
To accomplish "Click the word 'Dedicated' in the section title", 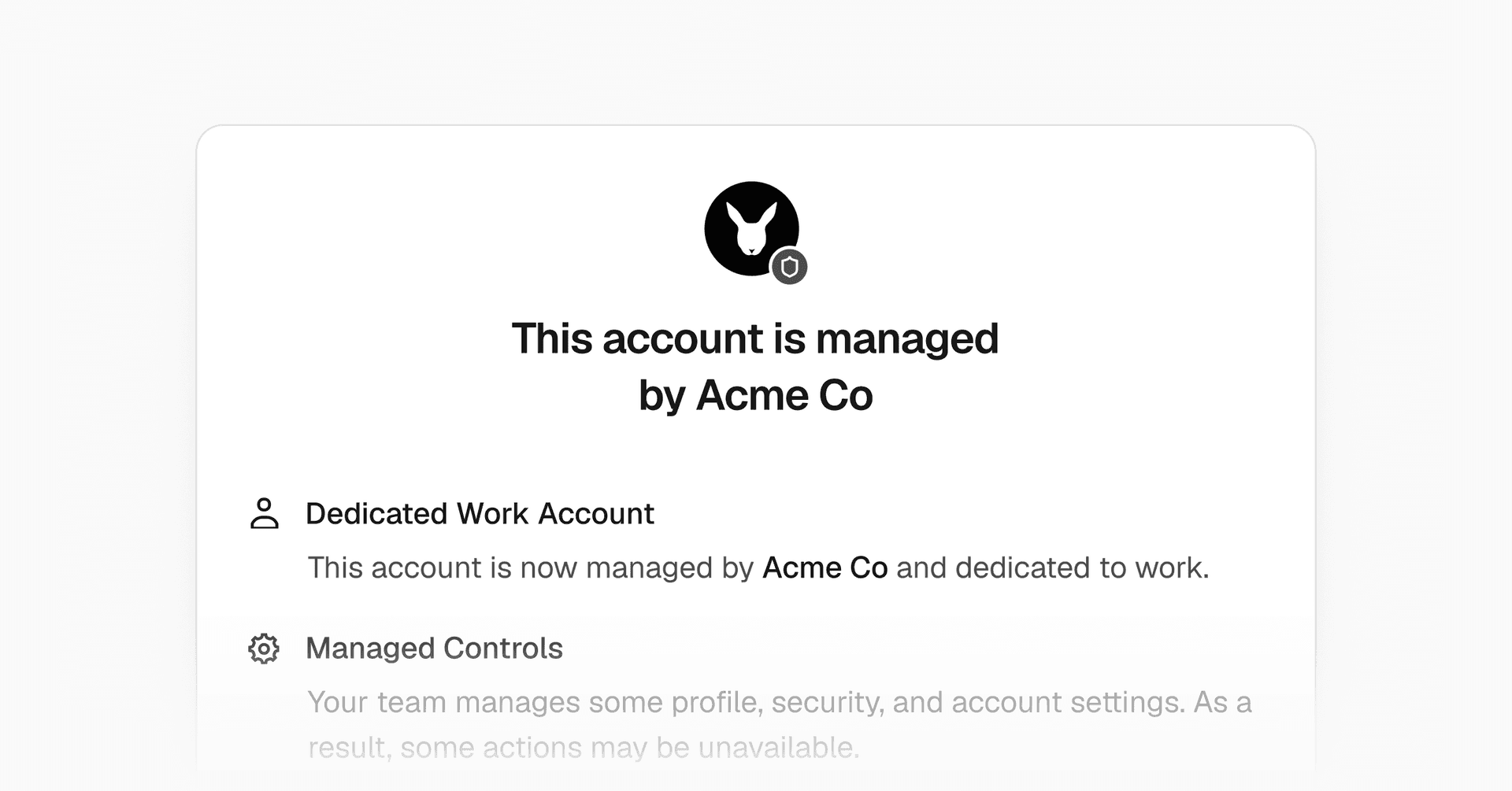I will pyautogui.click(x=377, y=514).
